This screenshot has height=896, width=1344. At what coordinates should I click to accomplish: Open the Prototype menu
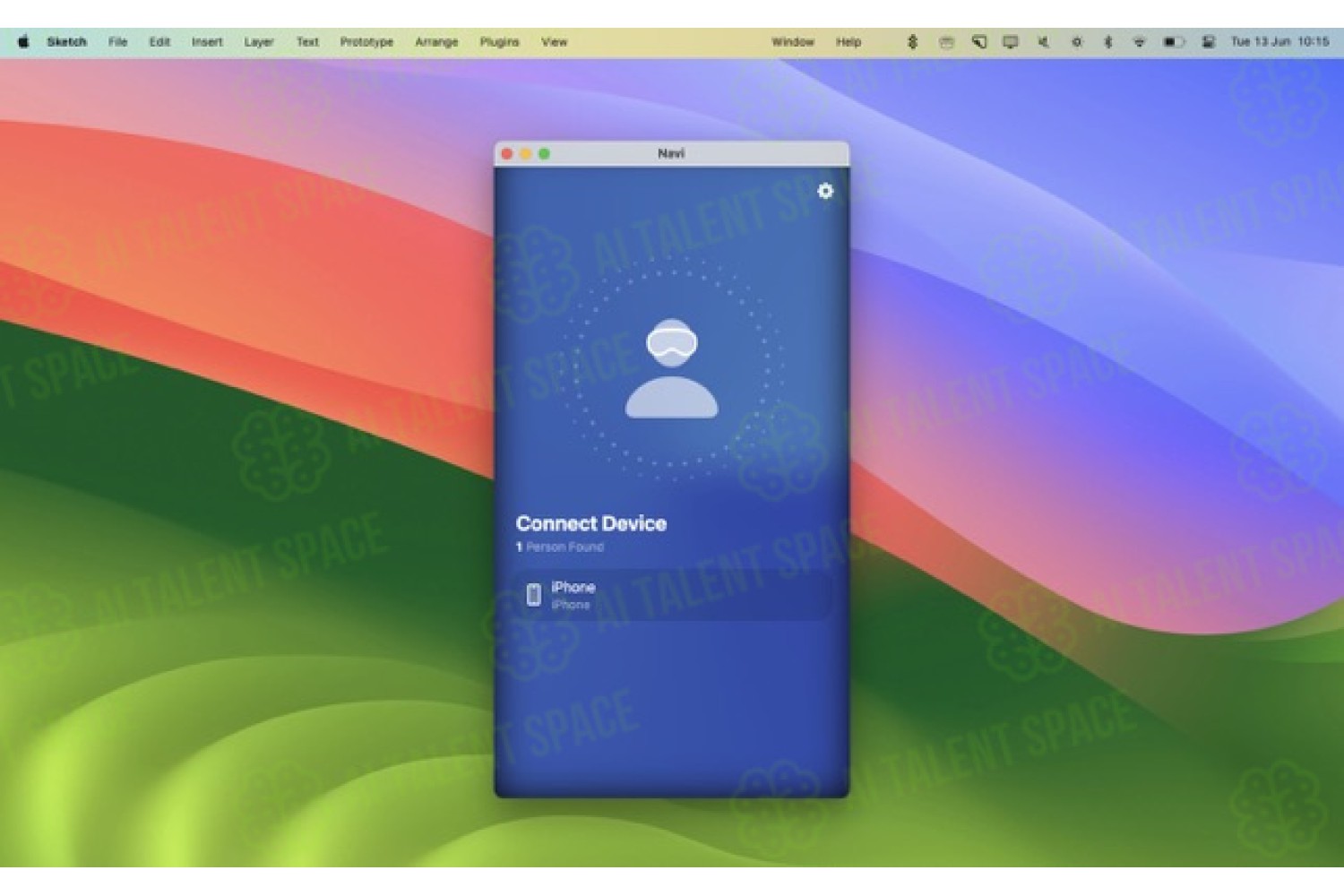coord(366,41)
